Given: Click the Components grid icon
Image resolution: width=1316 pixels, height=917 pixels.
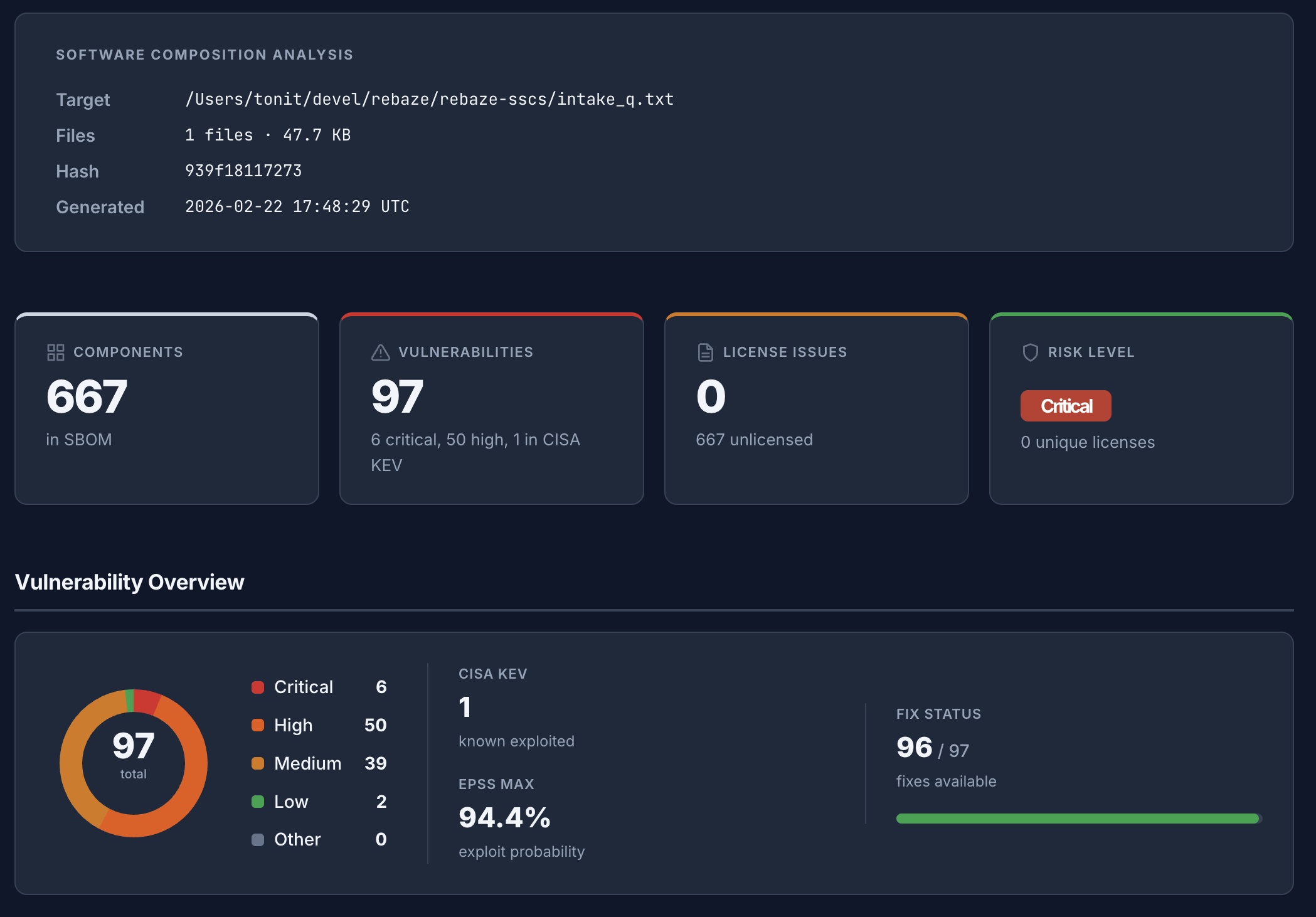Looking at the screenshot, I should pos(55,352).
